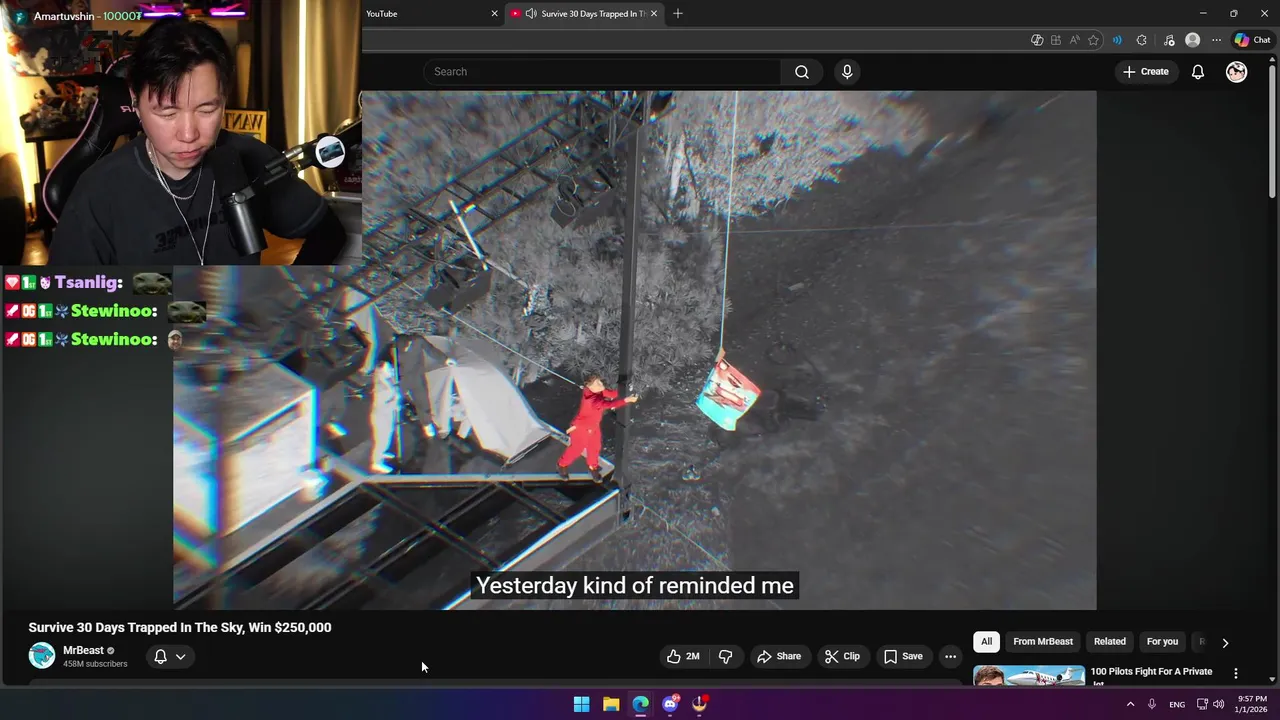Open the Edge browser profile icon

[1192, 40]
